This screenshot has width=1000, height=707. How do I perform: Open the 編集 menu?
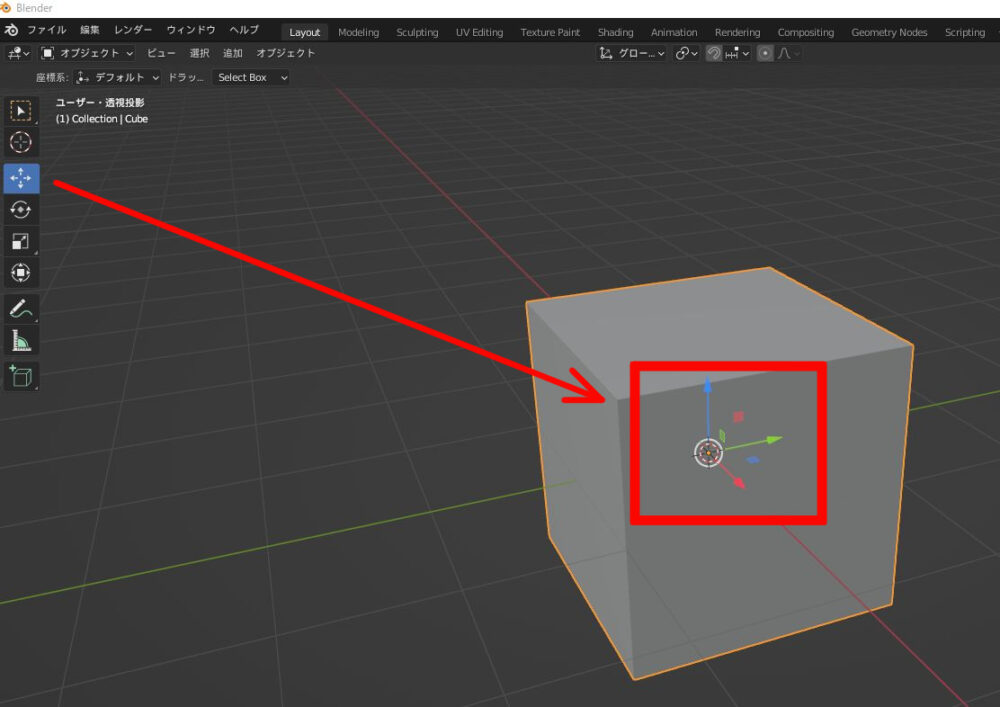coord(90,30)
